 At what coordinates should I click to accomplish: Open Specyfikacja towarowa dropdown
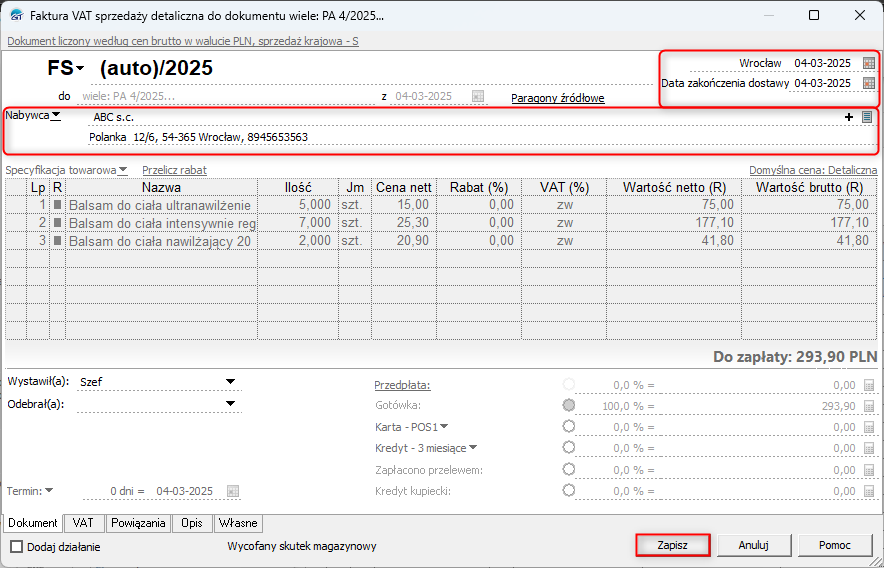coord(123,170)
